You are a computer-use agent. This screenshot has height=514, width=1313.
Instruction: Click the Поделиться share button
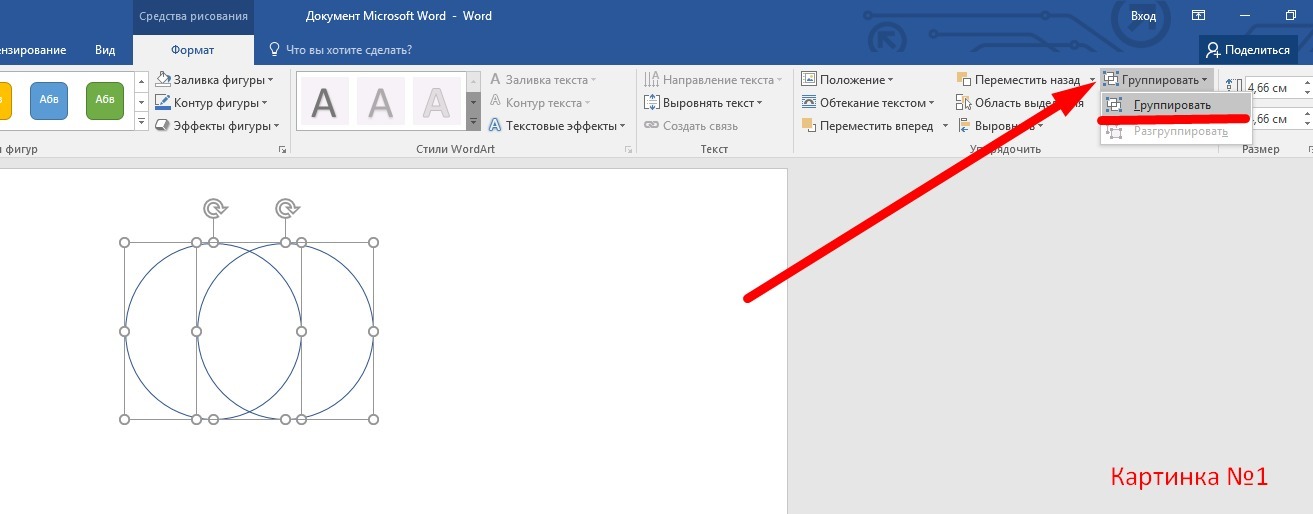click(x=1247, y=50)
